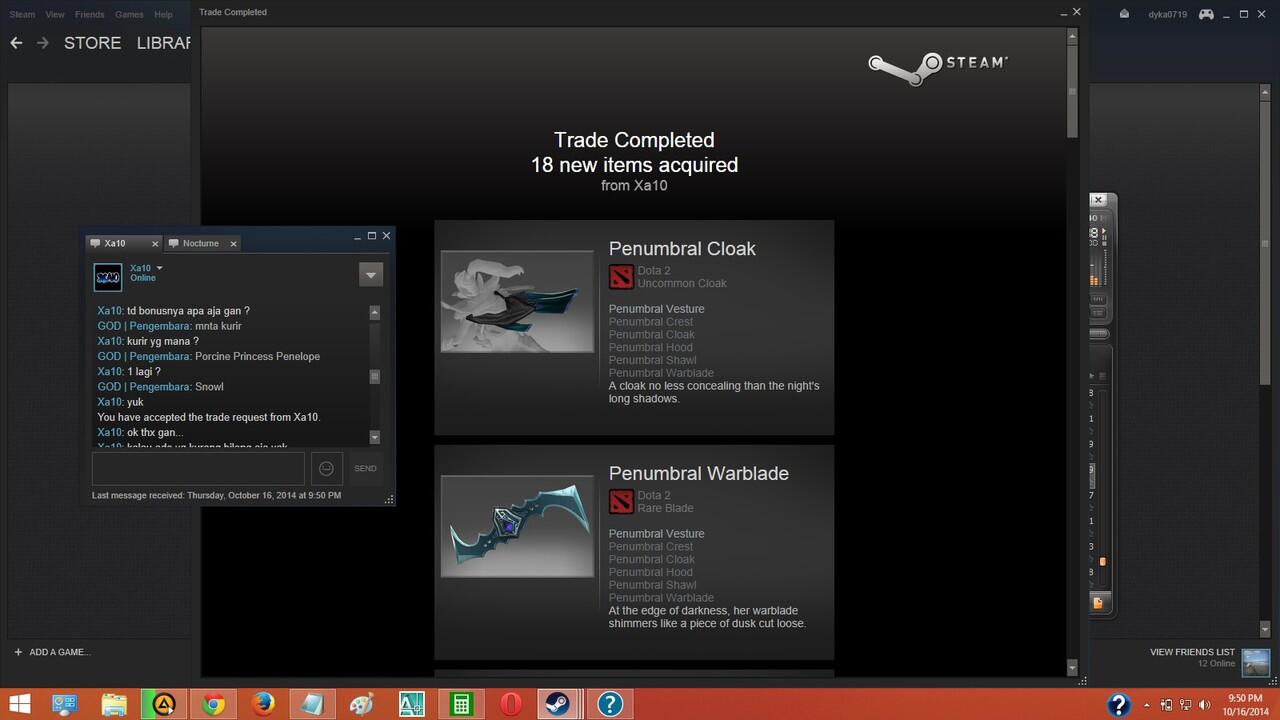Expand the Xa10 name dropdown arrow
This screenshot has height=720, width=1280.
pos(159,268)
